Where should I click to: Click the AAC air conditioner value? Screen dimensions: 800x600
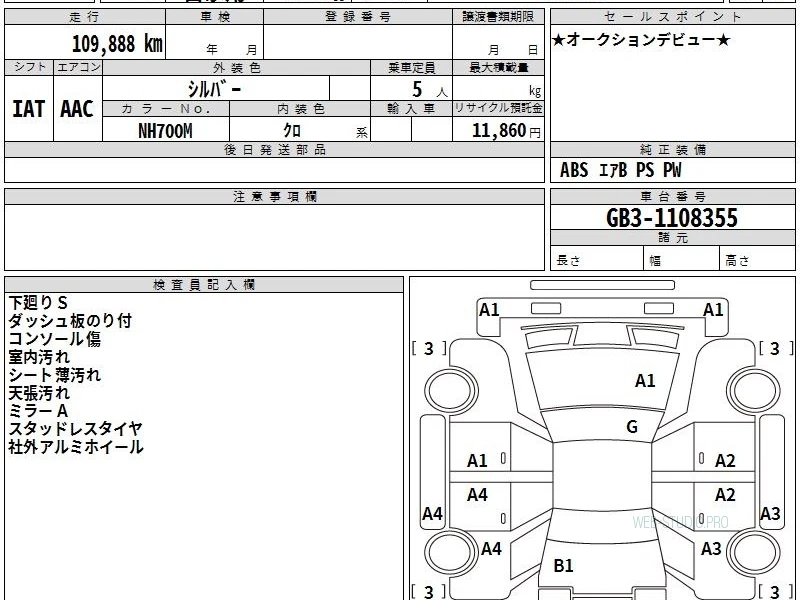tap(77, 109)
